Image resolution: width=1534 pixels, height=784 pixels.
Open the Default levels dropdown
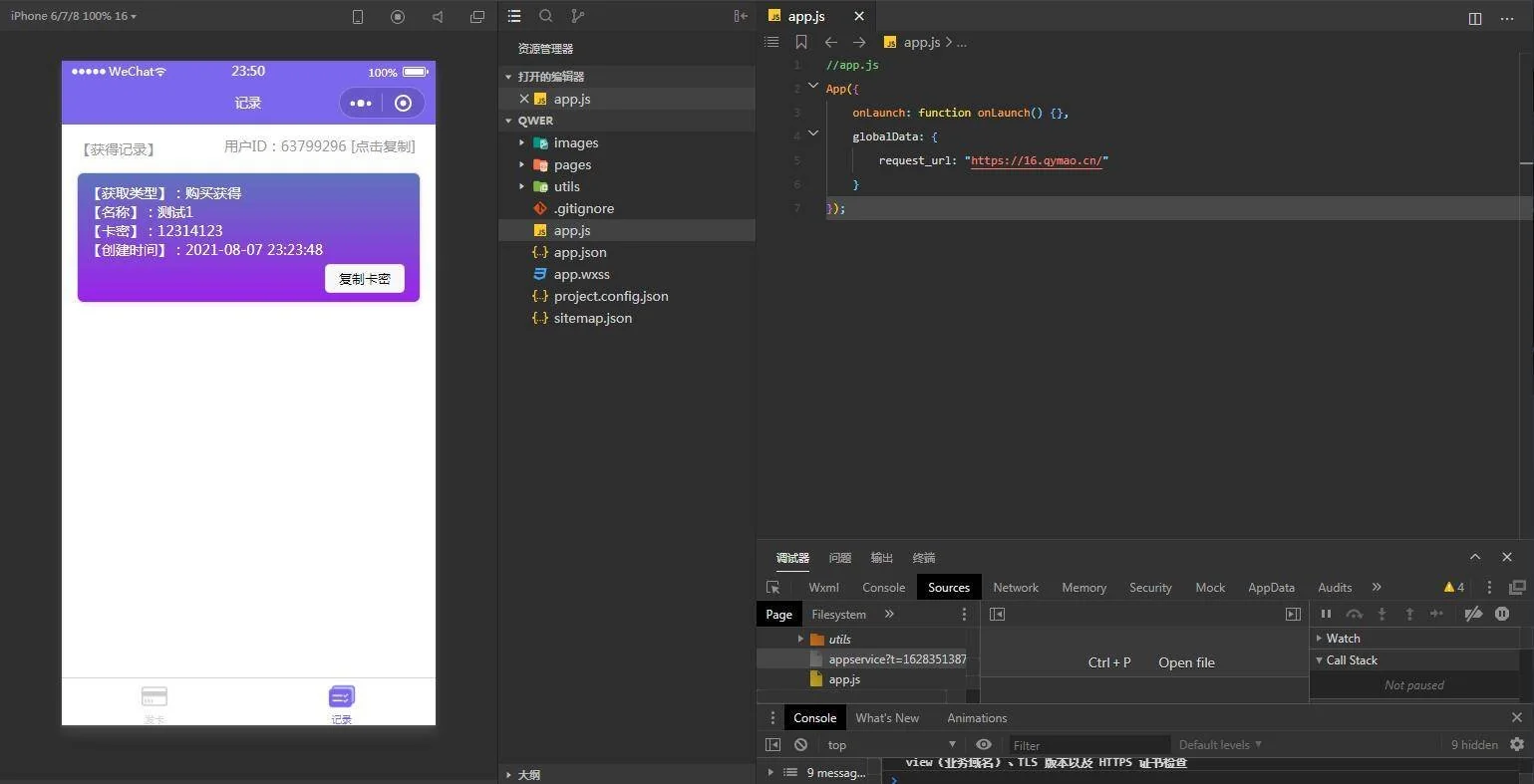(x=1220, y=744)
